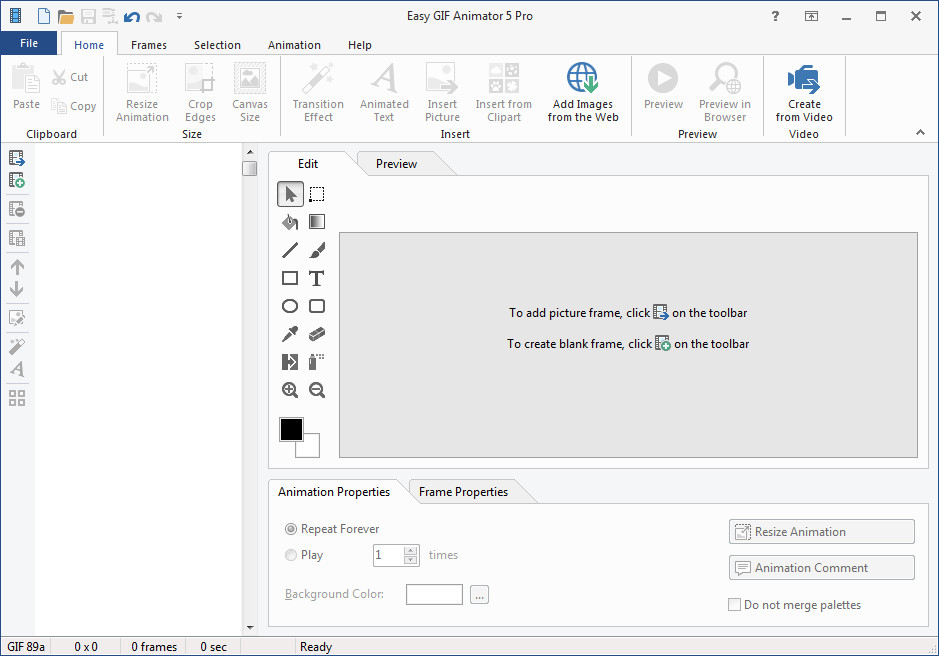Increase play times with up stepper
This screenshot has height=656, width=939.
(x=410, y=551)
